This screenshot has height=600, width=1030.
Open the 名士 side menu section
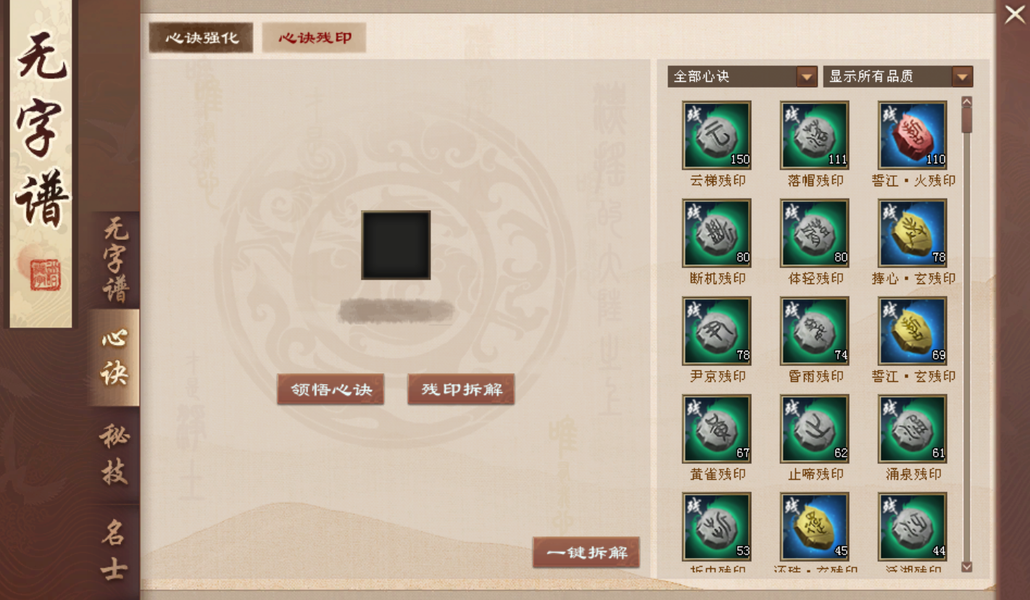(x=114, y=549)
